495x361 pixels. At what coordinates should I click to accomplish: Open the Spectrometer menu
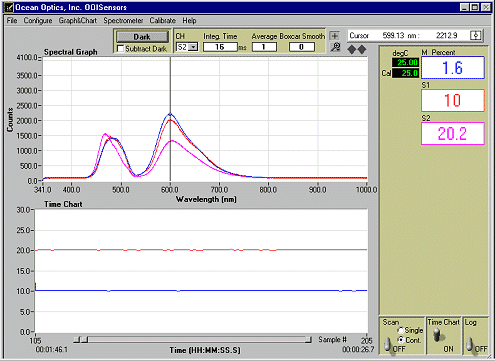coord(123,21)
